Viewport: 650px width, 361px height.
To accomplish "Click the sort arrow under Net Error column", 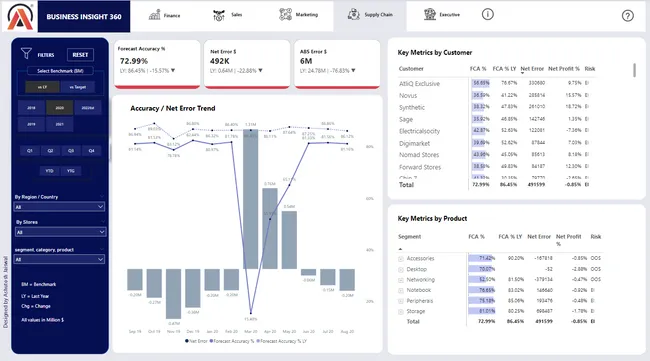I will [522, 73].
